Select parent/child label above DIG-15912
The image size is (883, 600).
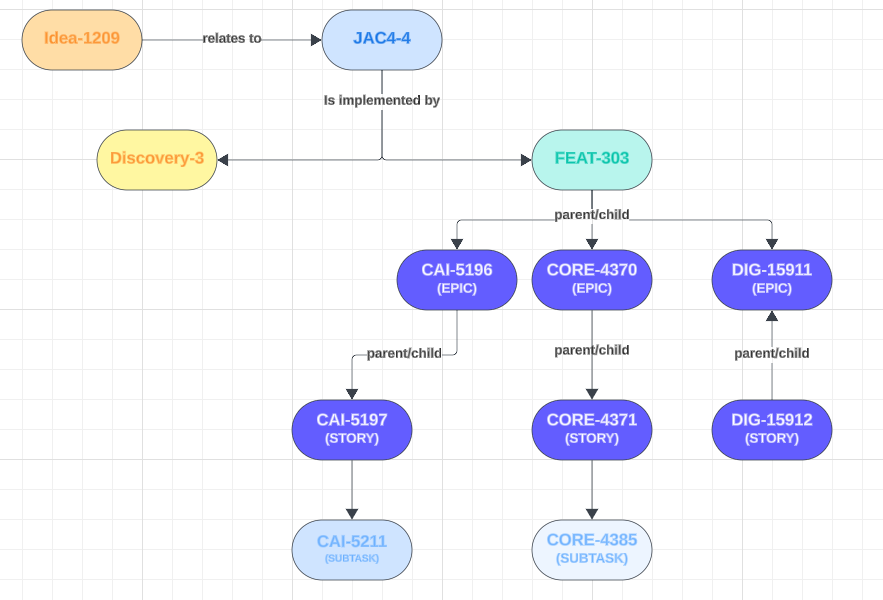click(x=771, y=353)
